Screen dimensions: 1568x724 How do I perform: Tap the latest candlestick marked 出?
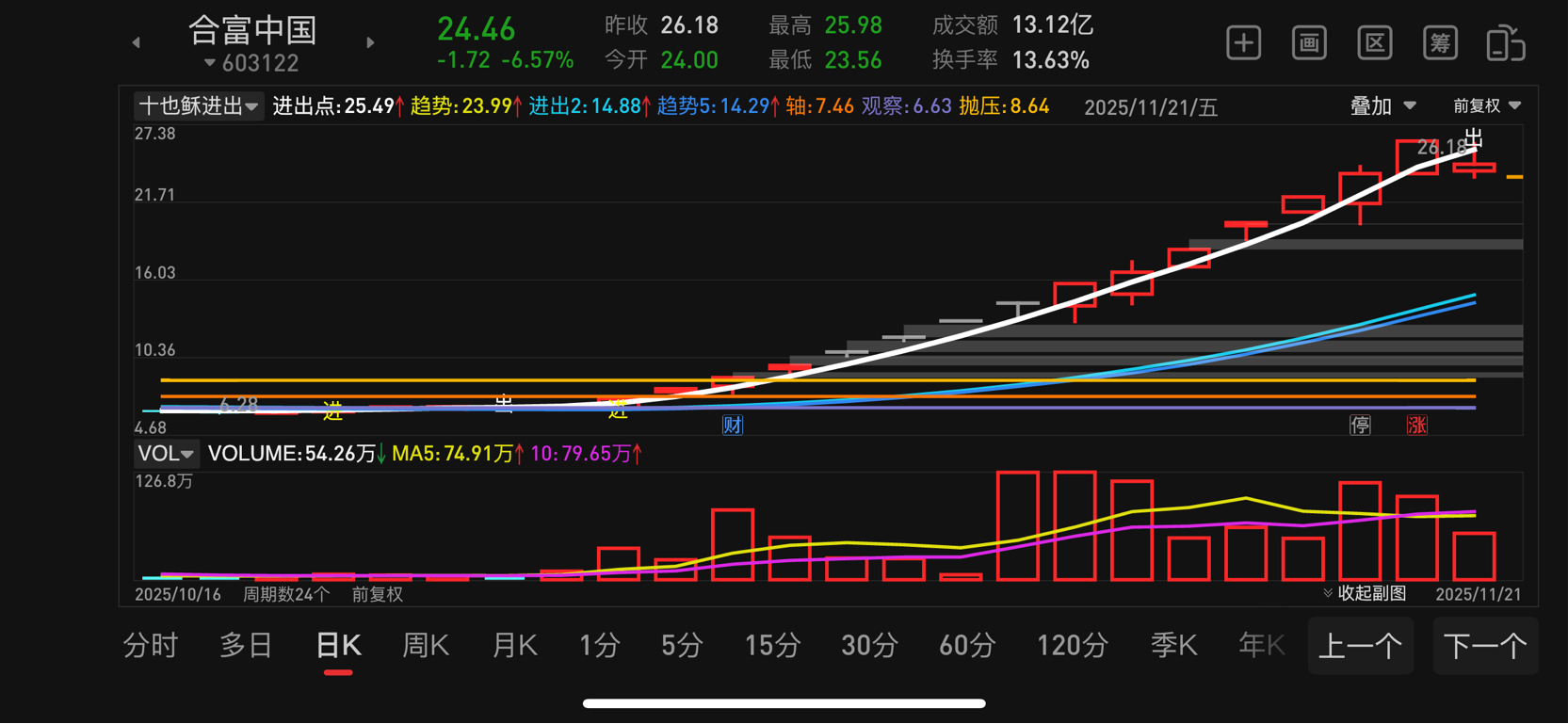pyautogui.click(x=1474, y=167)
